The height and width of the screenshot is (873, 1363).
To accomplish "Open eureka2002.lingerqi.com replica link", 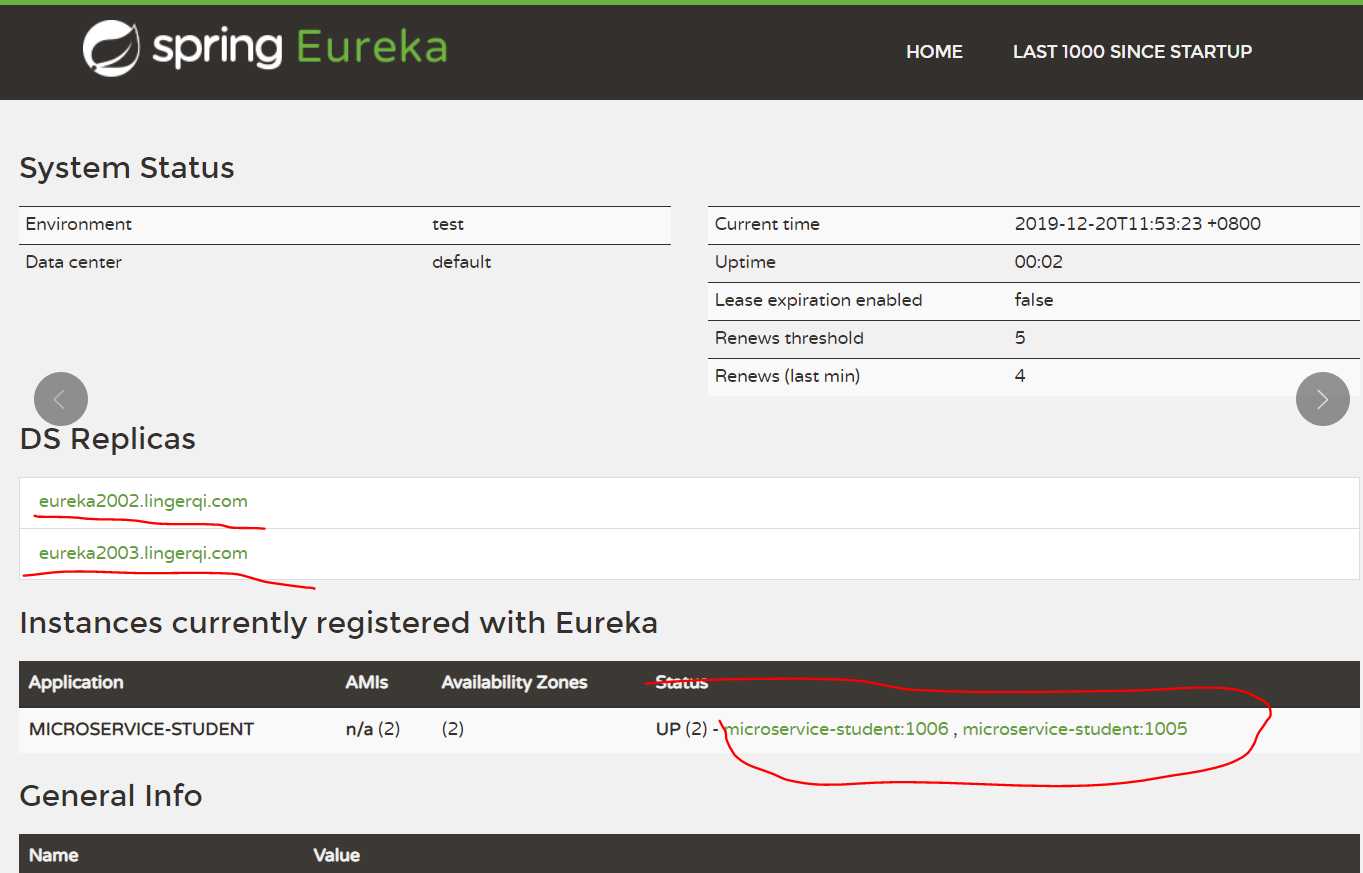I will tap(143, 501).
